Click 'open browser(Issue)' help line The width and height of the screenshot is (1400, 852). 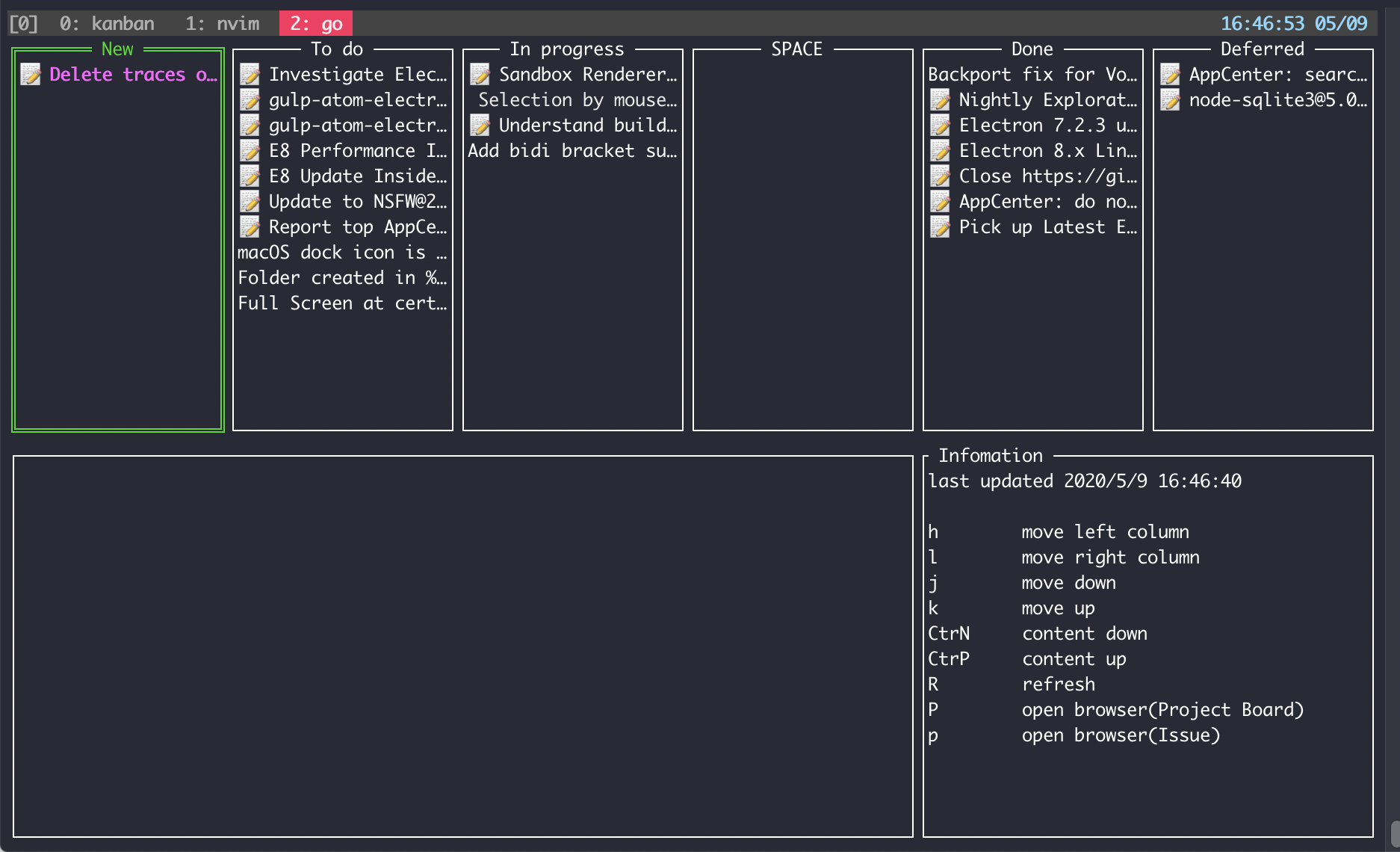(1074, 735)
